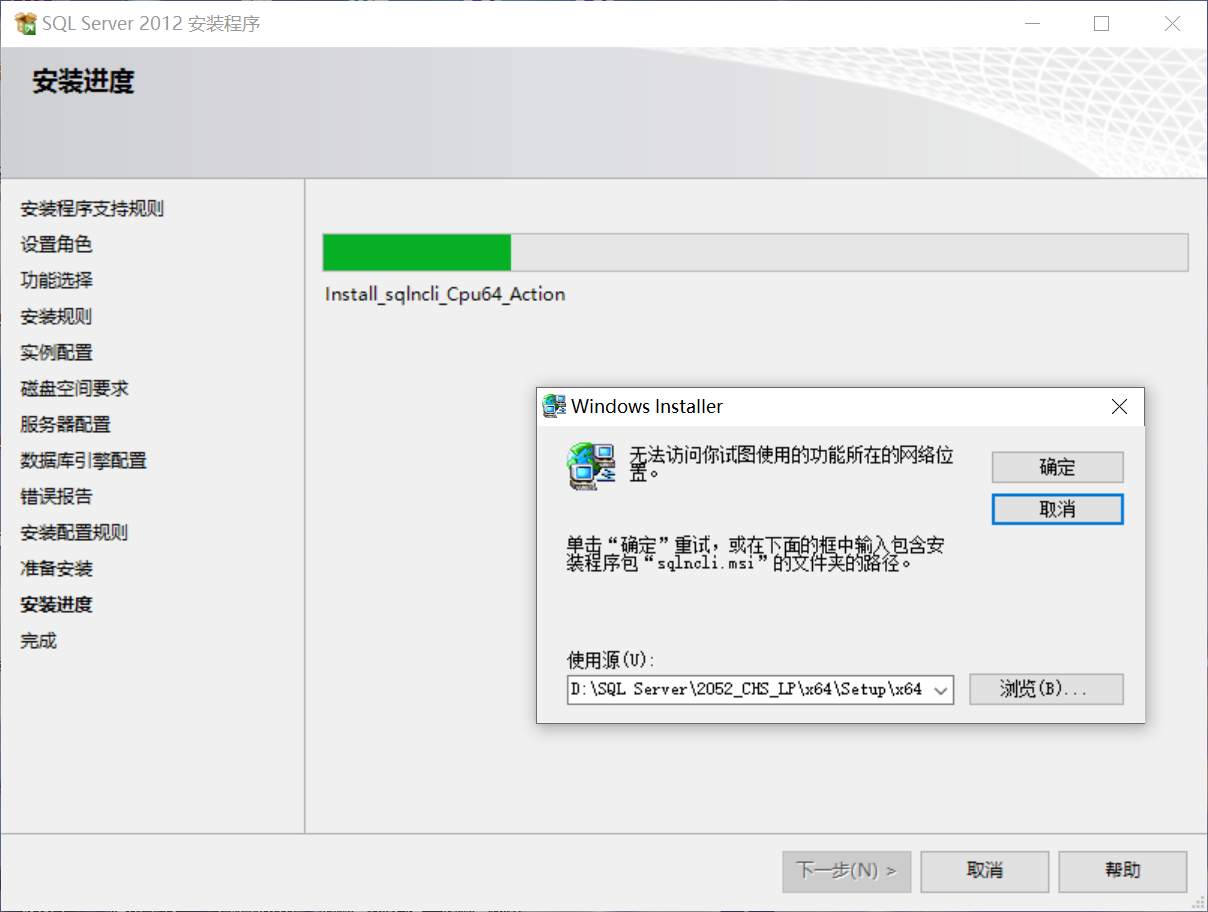
Task: Go to 实例配置 step in the sidebar
Action: [x=57, y=353]
